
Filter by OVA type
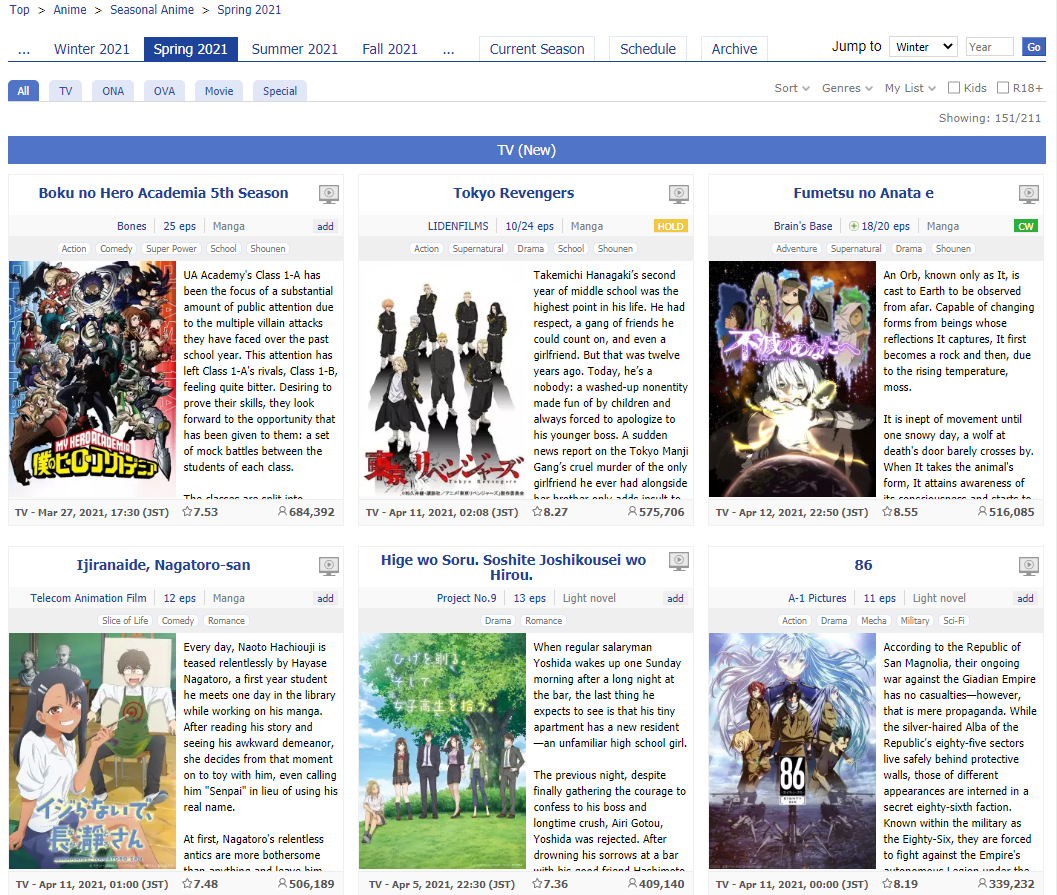(164, 91)
